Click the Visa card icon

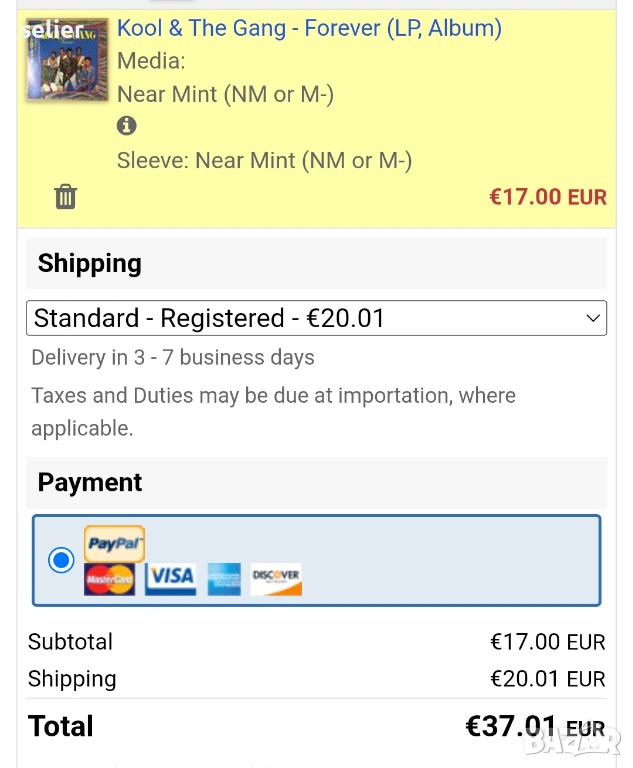pos(170,578)
